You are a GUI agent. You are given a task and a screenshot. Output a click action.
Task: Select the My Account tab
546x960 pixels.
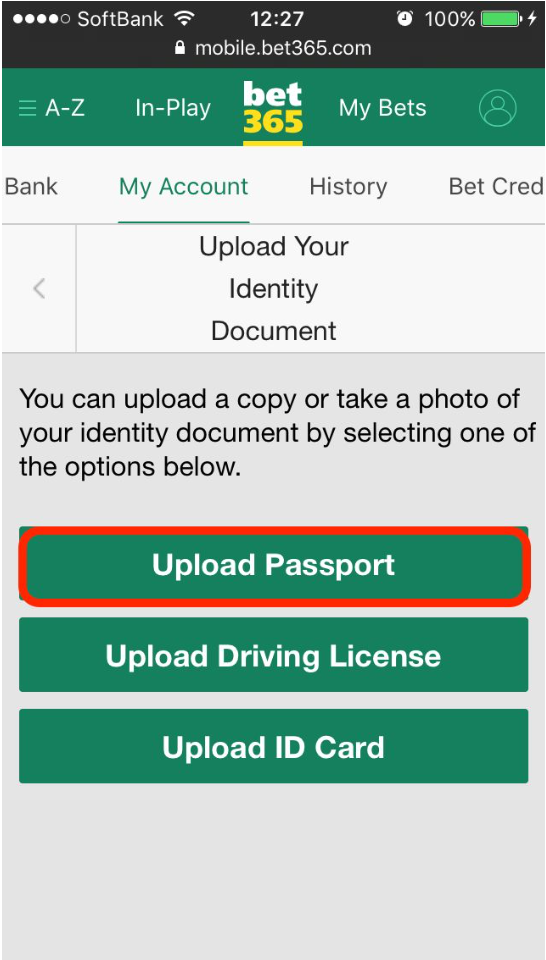click(184, 187)
